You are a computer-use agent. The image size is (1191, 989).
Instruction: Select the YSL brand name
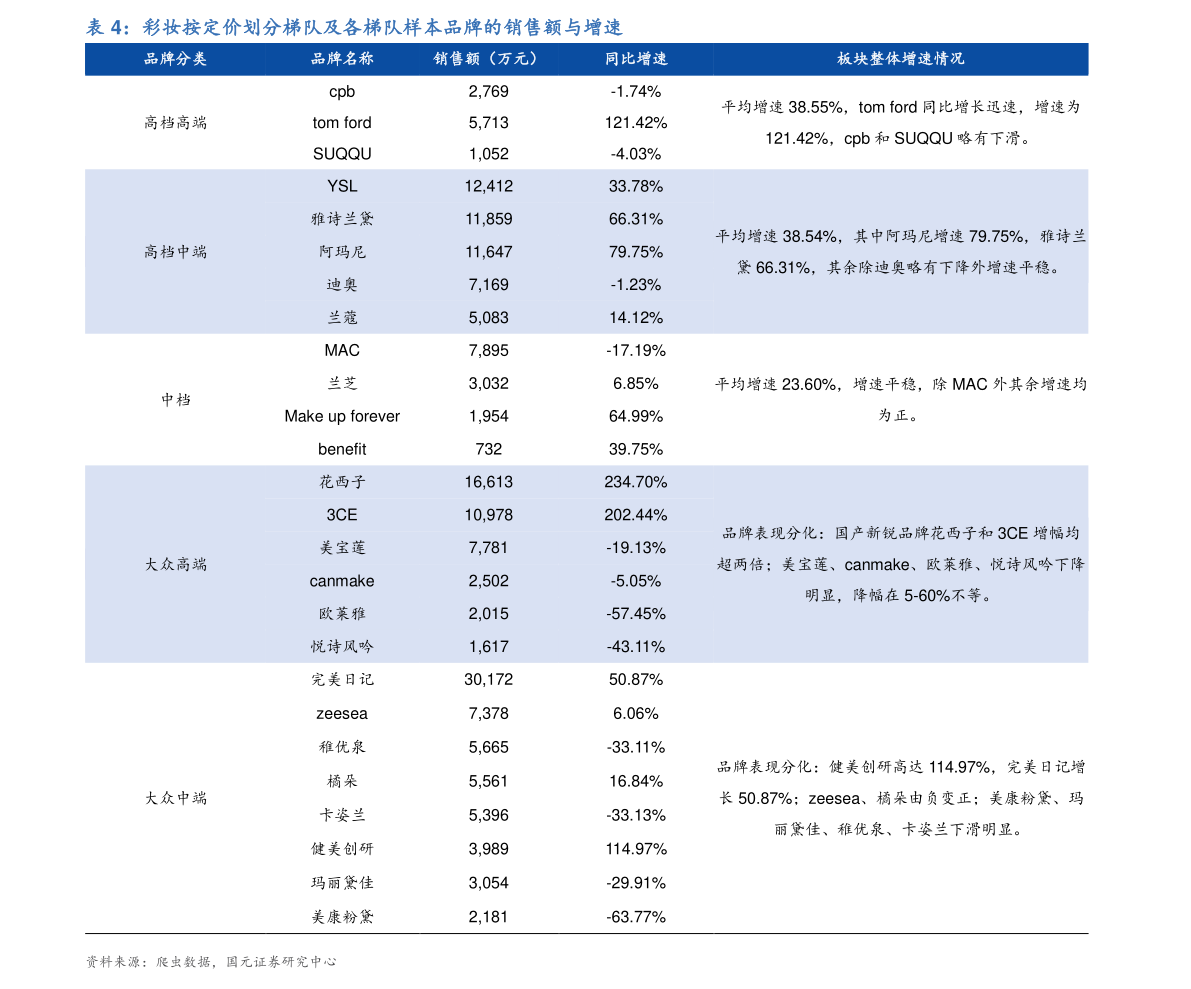tap(342, 187)
